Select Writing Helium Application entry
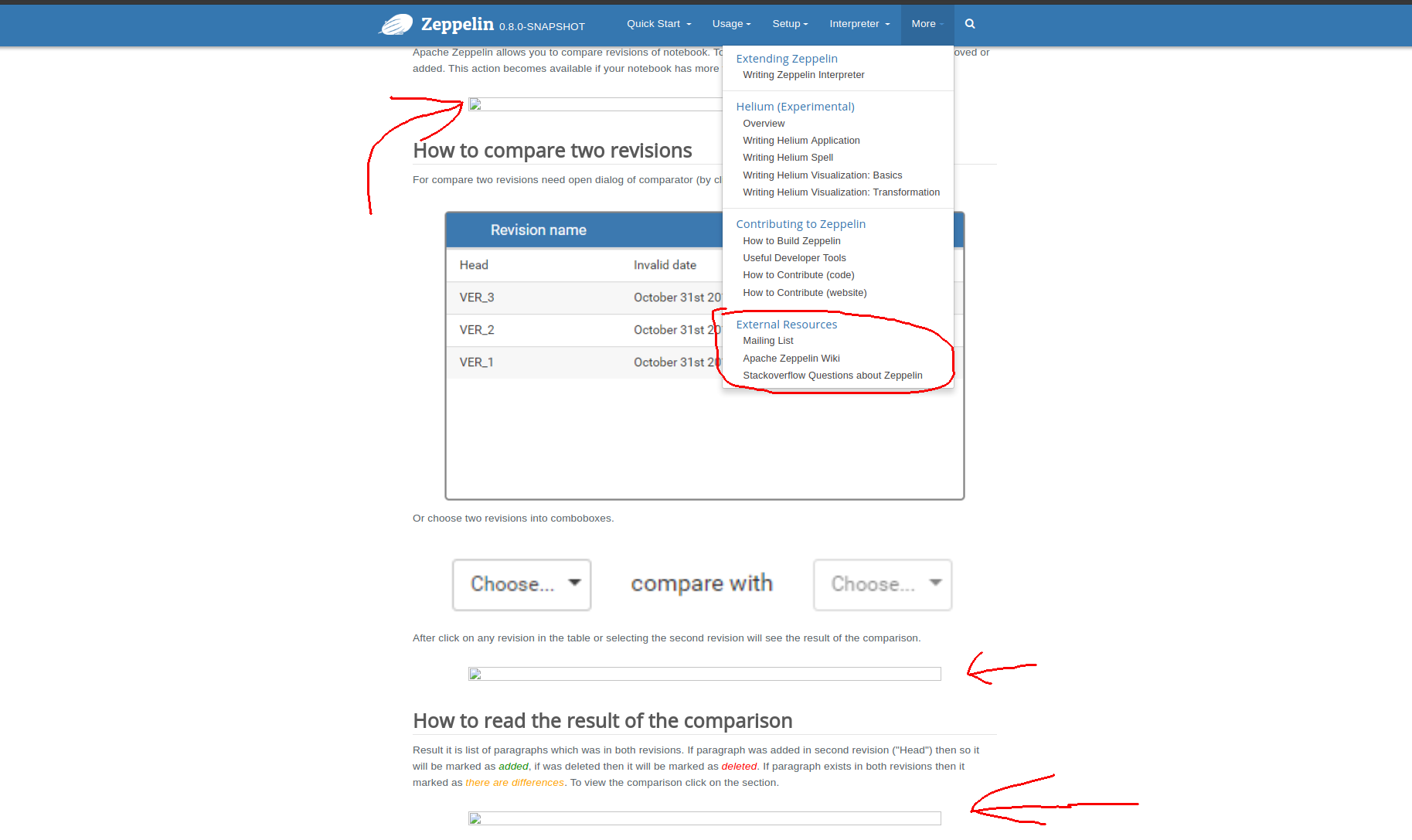The image size is (1412, 840). click(x=801, y=141)
